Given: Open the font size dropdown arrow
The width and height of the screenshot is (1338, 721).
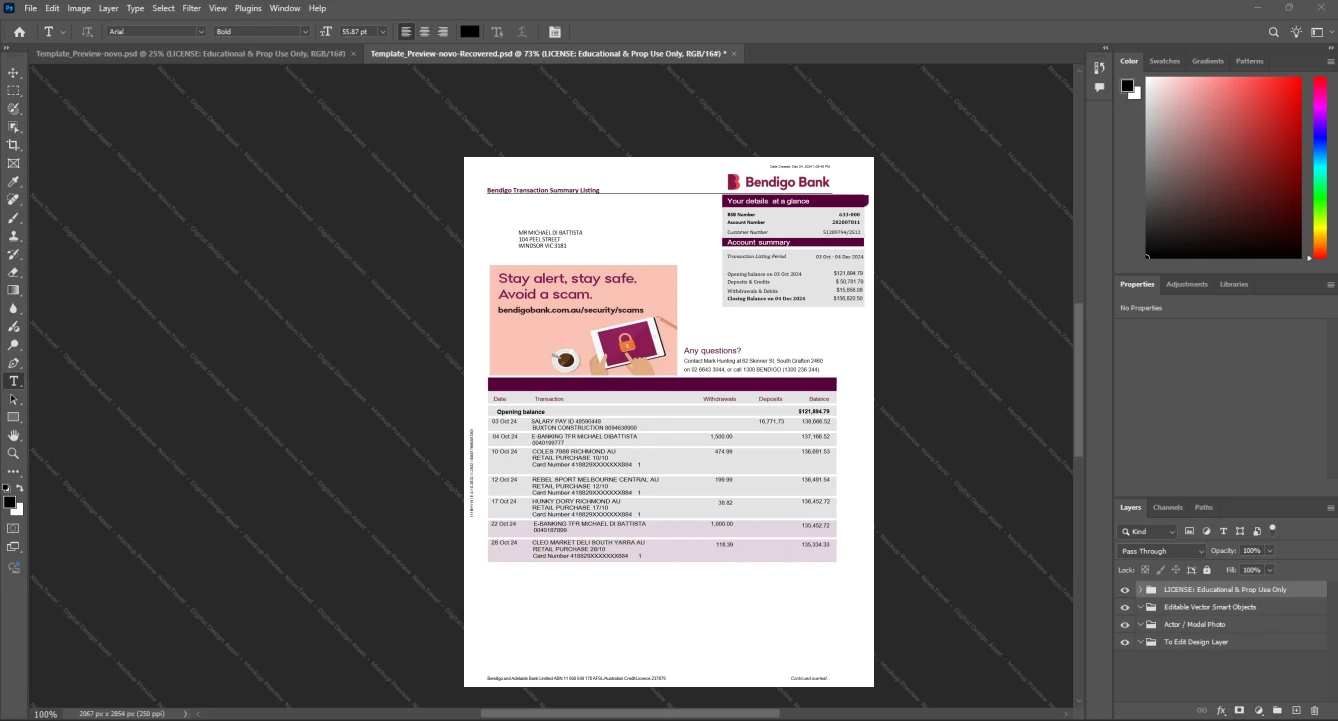Looking at the screenshot, I should [x=383, y=32].
